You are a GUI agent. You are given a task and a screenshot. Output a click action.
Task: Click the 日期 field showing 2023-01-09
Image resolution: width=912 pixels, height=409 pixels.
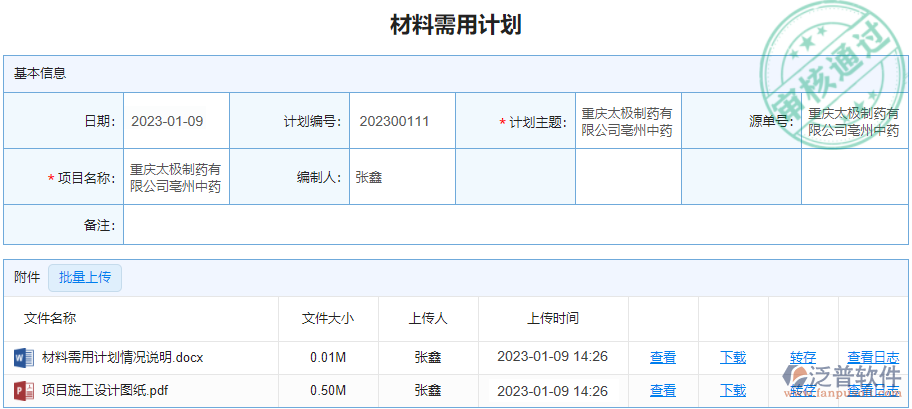click(x=176, y=121)
